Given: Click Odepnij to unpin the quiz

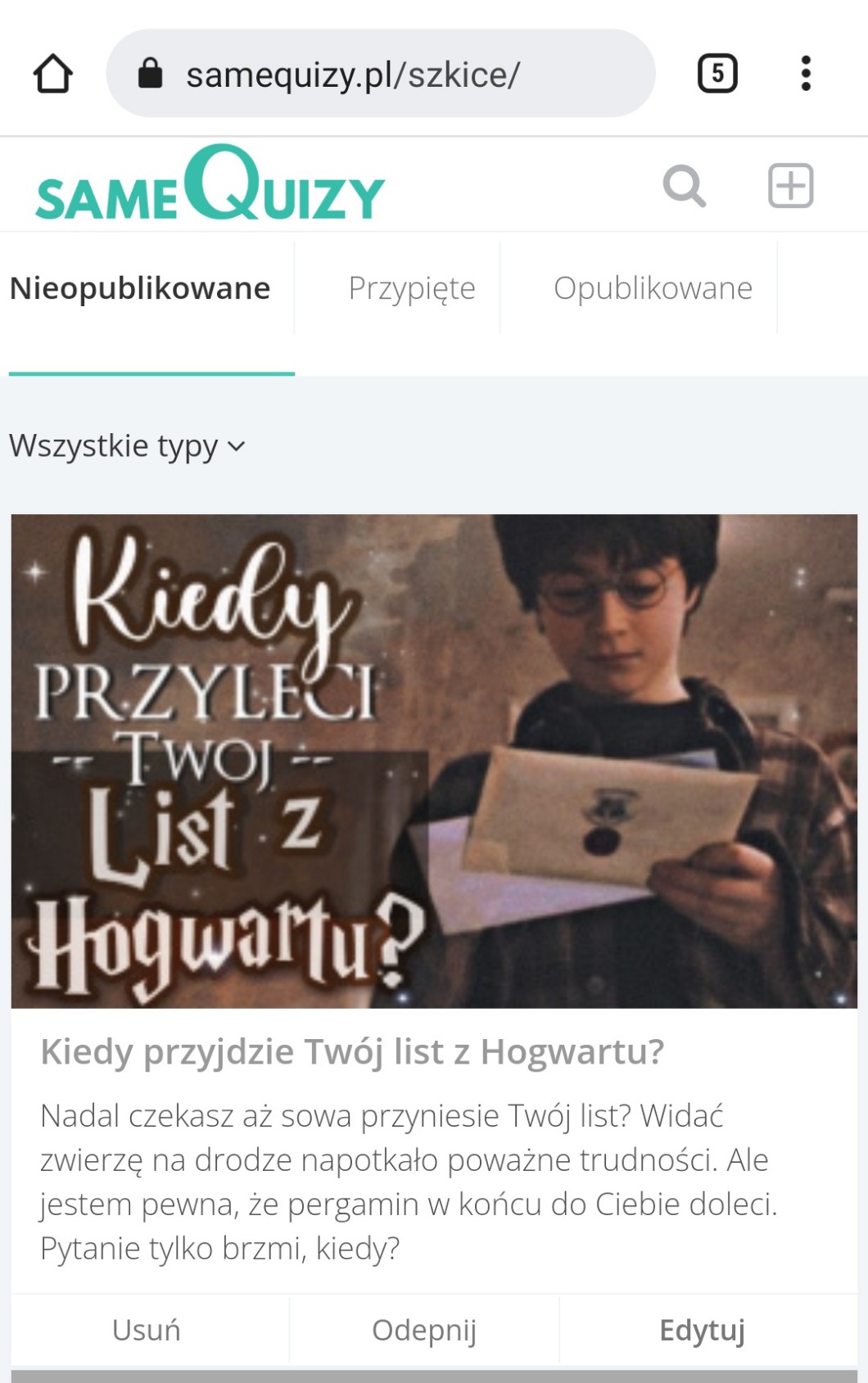Looking at the screenshot, I should tap(424, 1330).
